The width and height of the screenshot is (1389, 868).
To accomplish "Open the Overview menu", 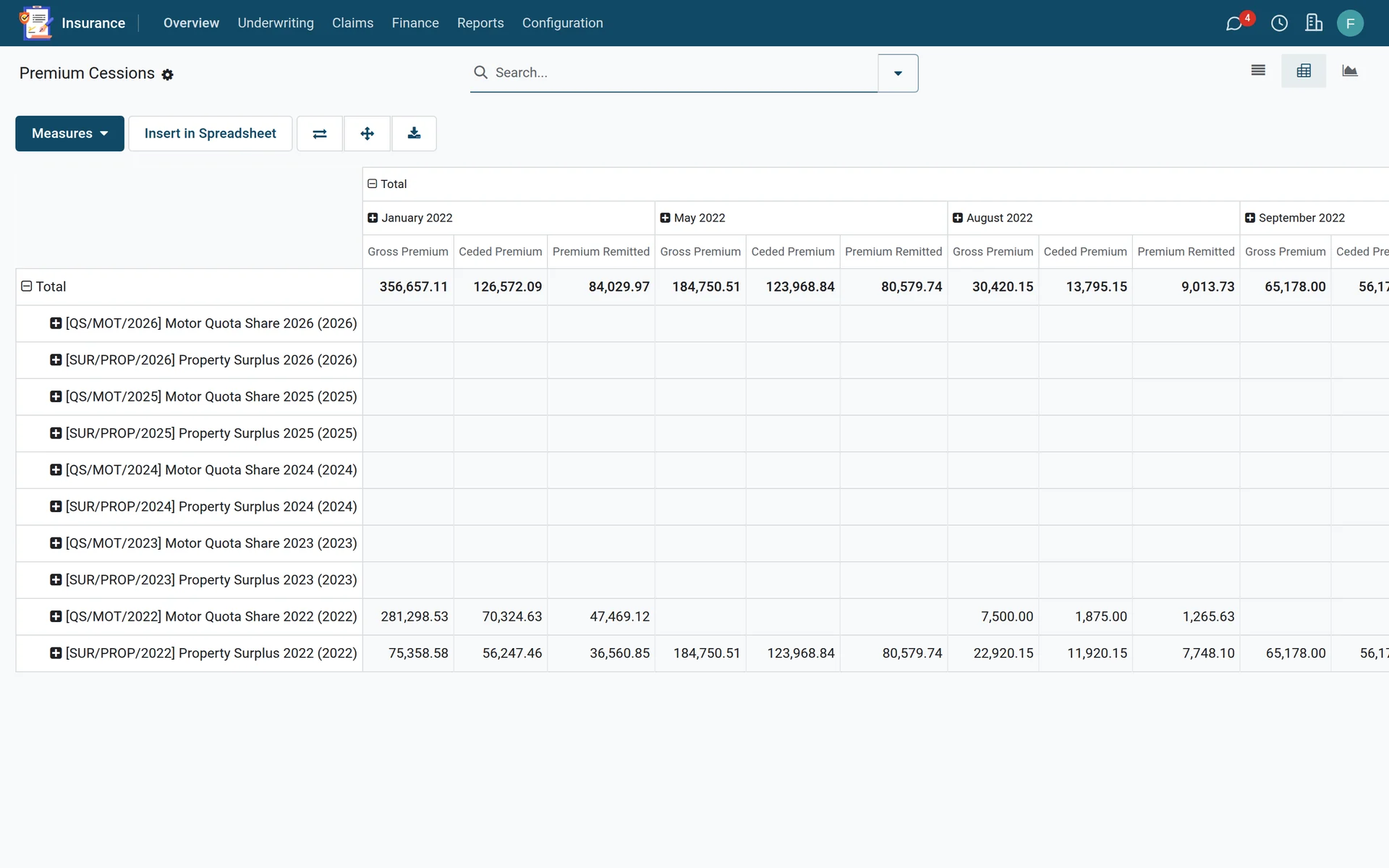I will pyautogui.click(x=191, y=23).
